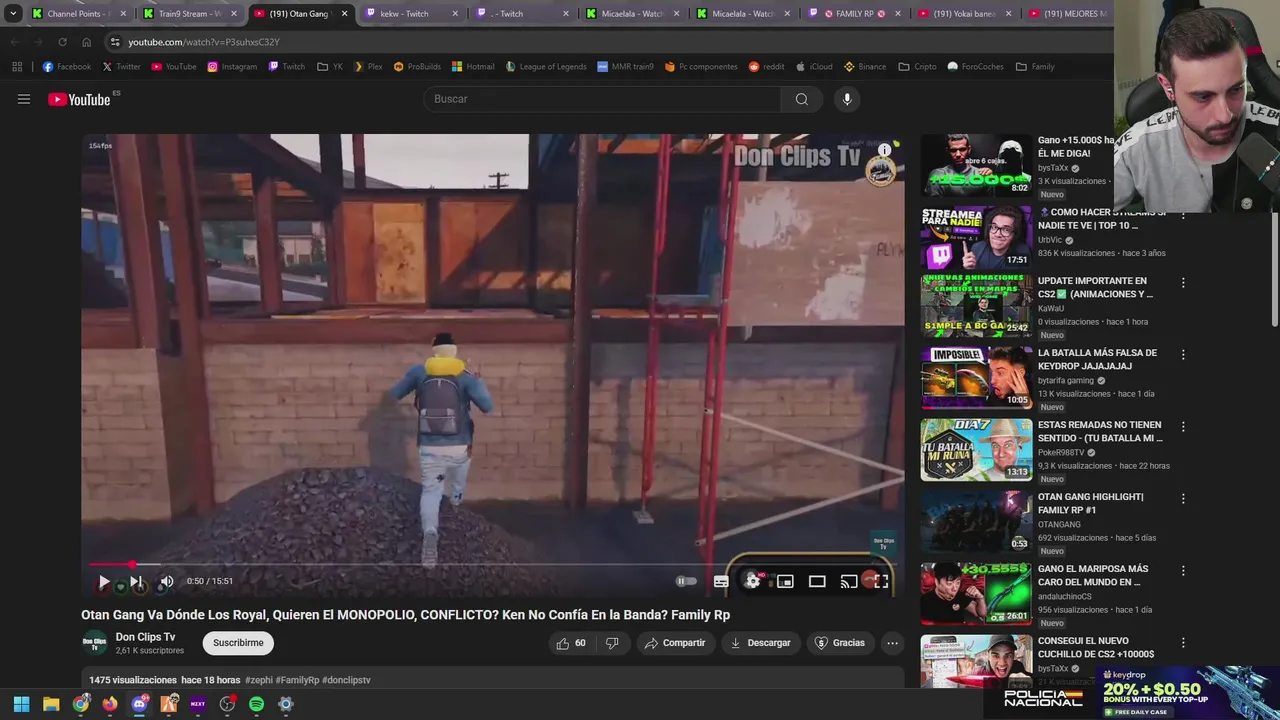This screenshot has height=720, width=1280.
Task: Open OTAN GANG HIGHLIGHT thumbnail
Action: click(x=976, y=521)
